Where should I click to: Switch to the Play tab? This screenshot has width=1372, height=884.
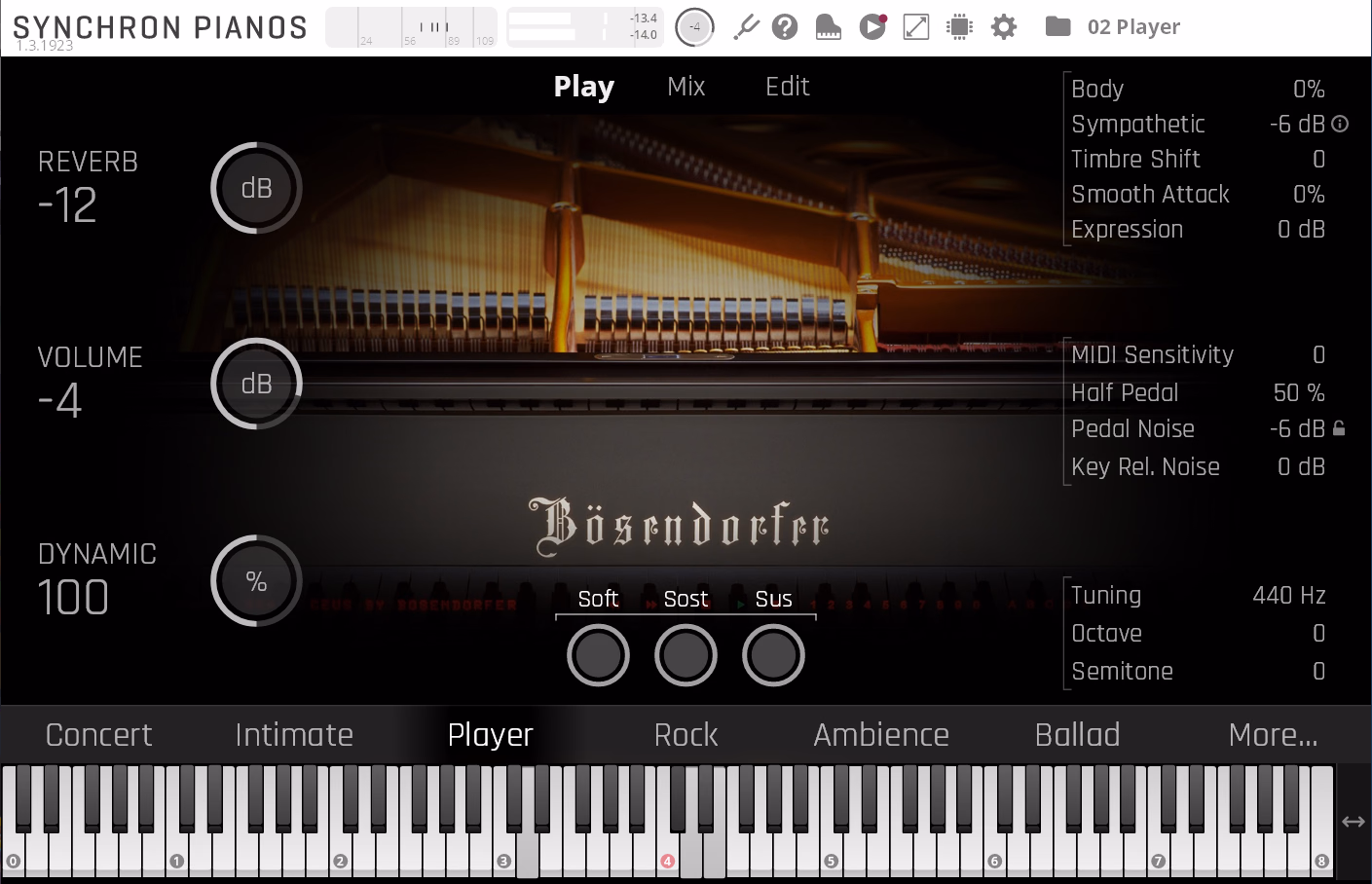[x=584, y=87]
